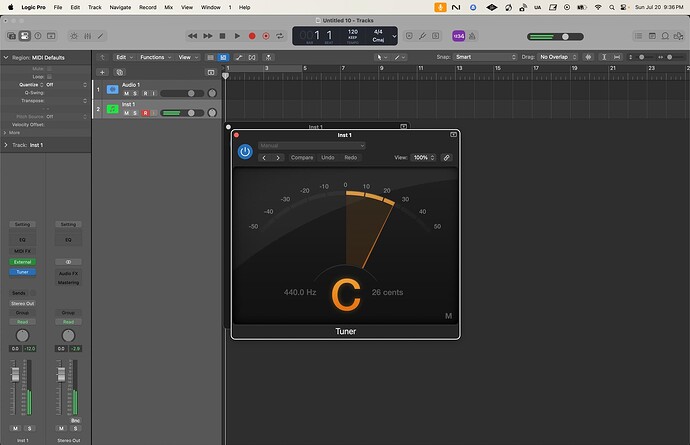The image size is (690, 445).
Task: Collapse the Region MIDI Defaults disclosure
Action: click(x=6, y=58)
